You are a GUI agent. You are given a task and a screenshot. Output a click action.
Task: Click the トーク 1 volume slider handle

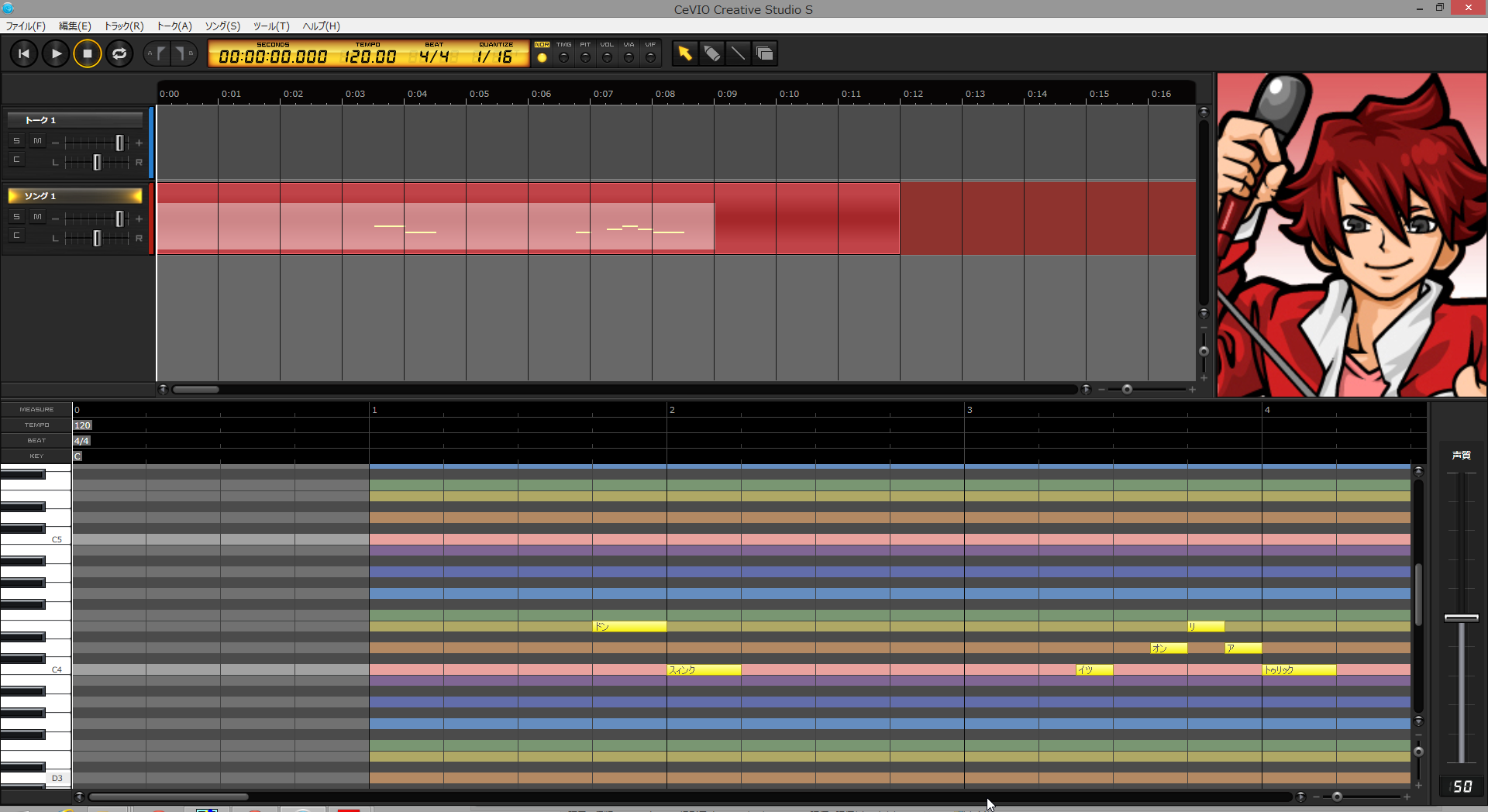[x=119, y=143]
